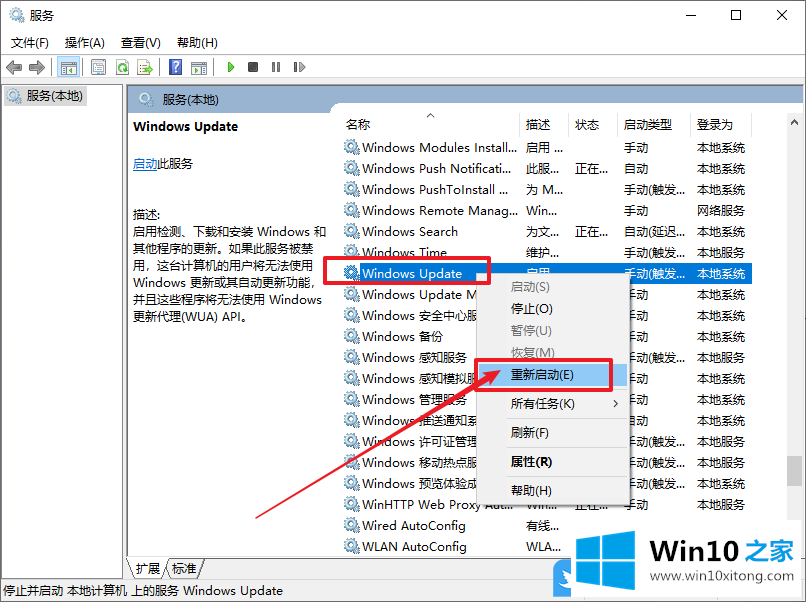Click the Forward arrow toolbar icon

[37, 67]
